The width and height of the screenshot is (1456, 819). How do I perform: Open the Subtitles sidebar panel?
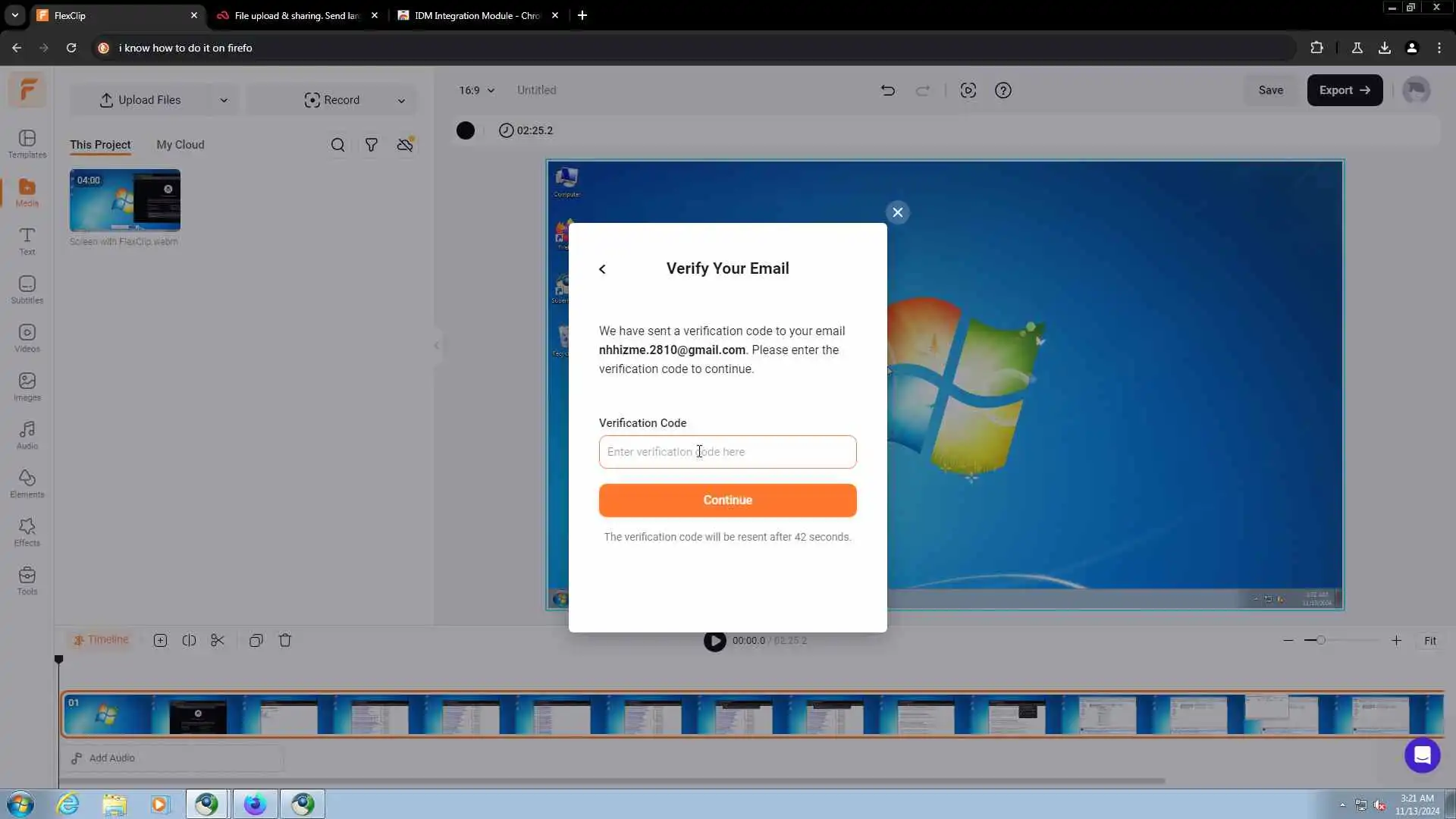coord(27,290)
